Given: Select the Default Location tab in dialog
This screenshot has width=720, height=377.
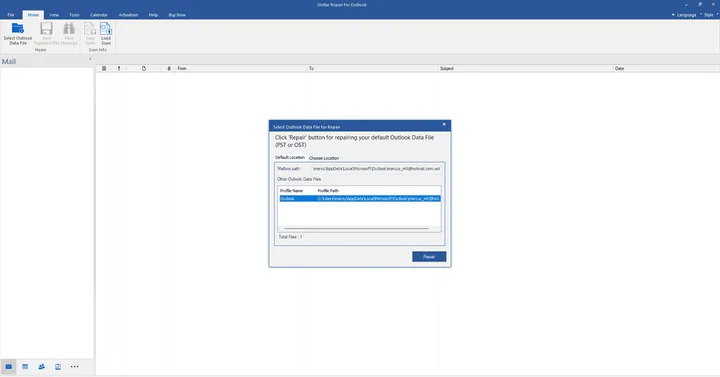Looking at the screenshot, I should [290, 158].
